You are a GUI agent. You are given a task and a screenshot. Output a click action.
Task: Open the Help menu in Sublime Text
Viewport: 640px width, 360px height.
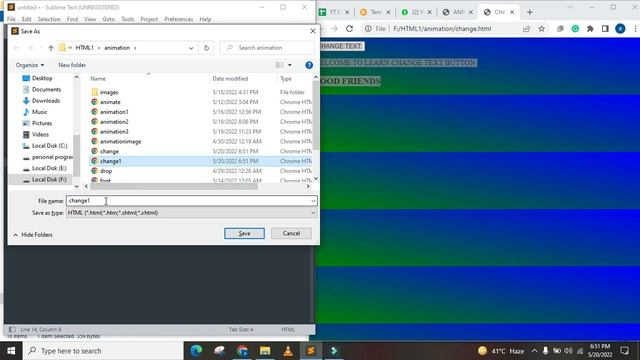(205, 19)
